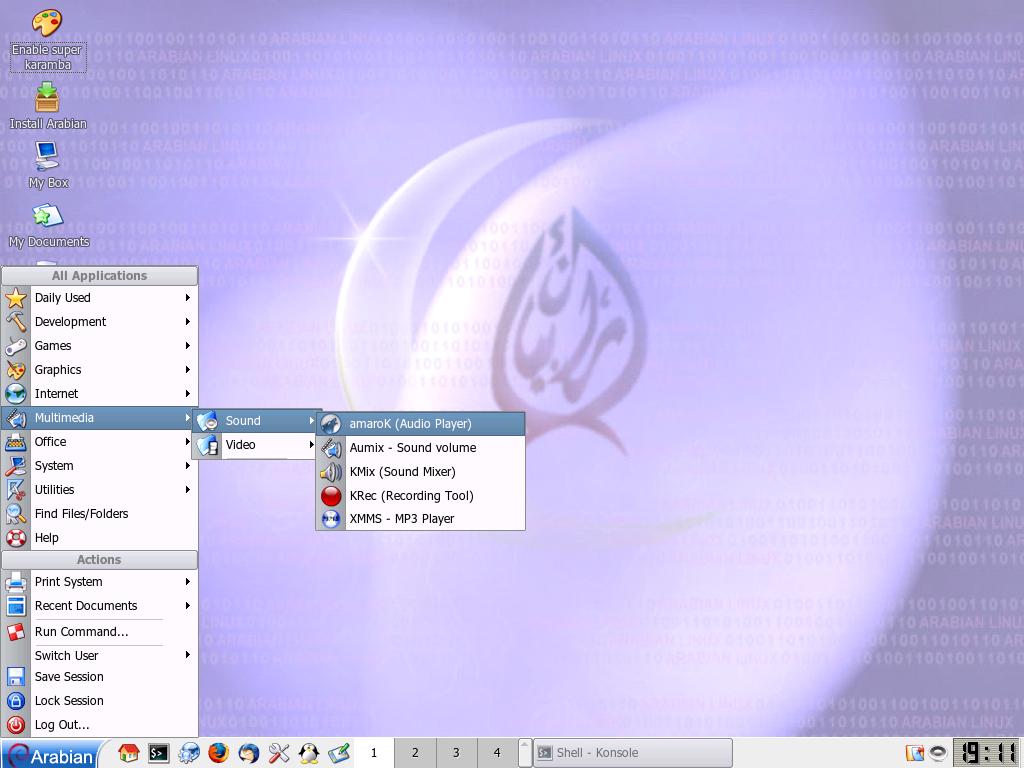Screen dimensions: 1024x768
Task: Expand the Graphics submenu
Action: 99,370
